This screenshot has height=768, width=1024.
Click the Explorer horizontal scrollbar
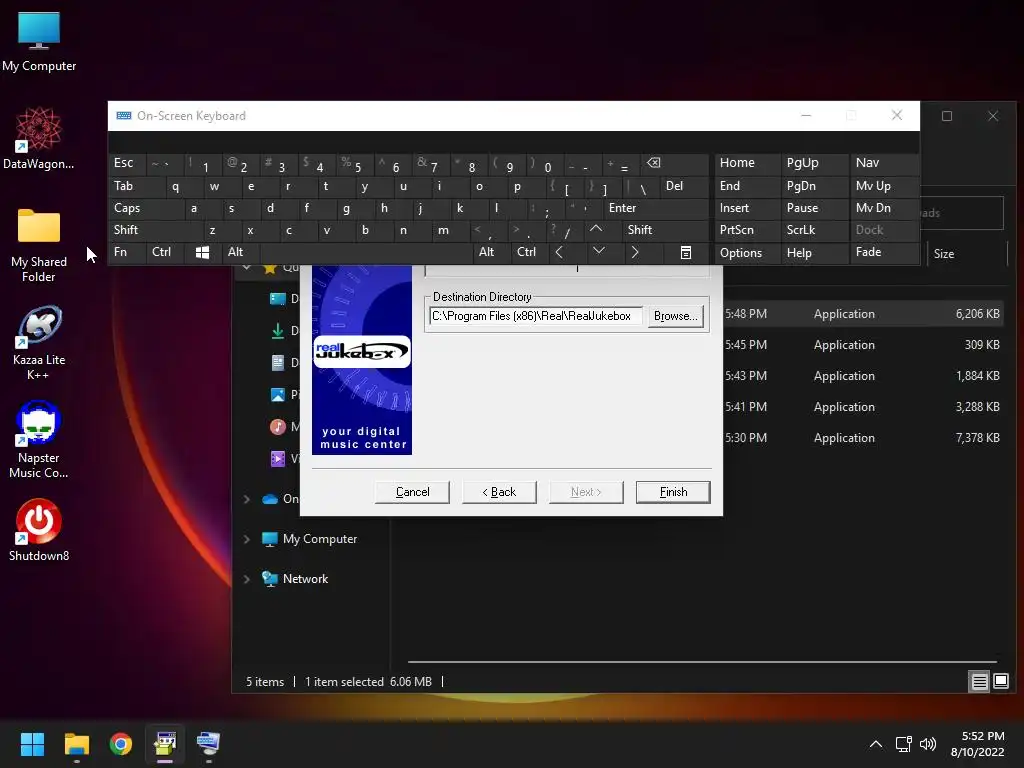coord(702,662)
